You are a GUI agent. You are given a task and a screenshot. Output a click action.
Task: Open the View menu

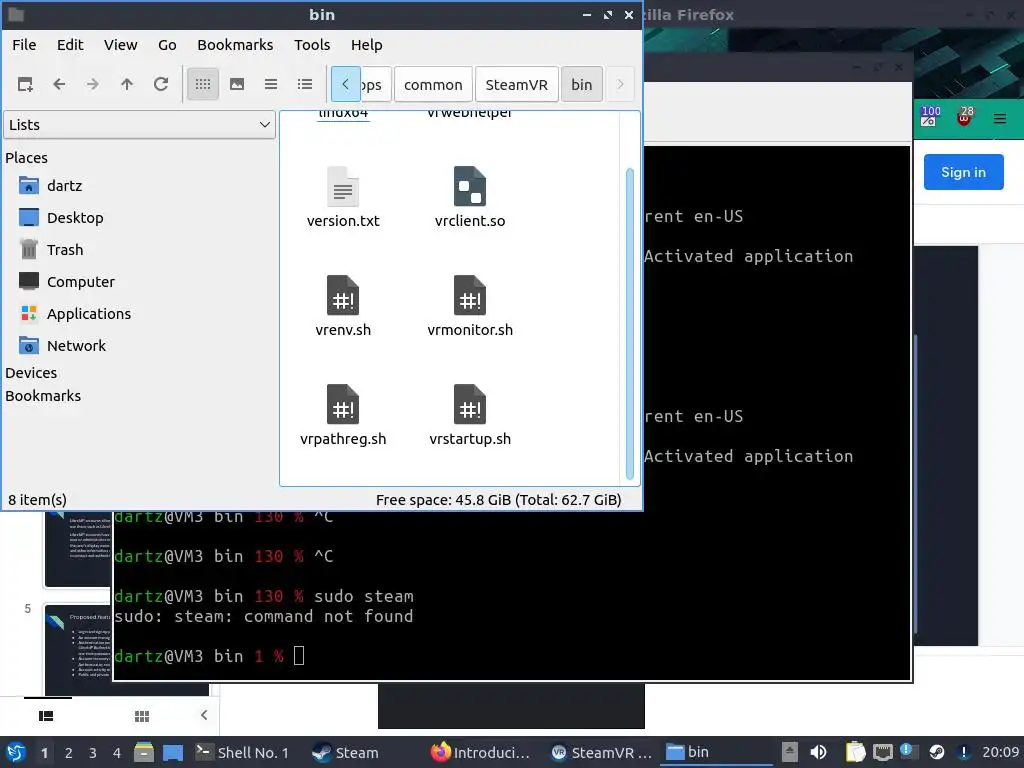[x=121, y=45]
